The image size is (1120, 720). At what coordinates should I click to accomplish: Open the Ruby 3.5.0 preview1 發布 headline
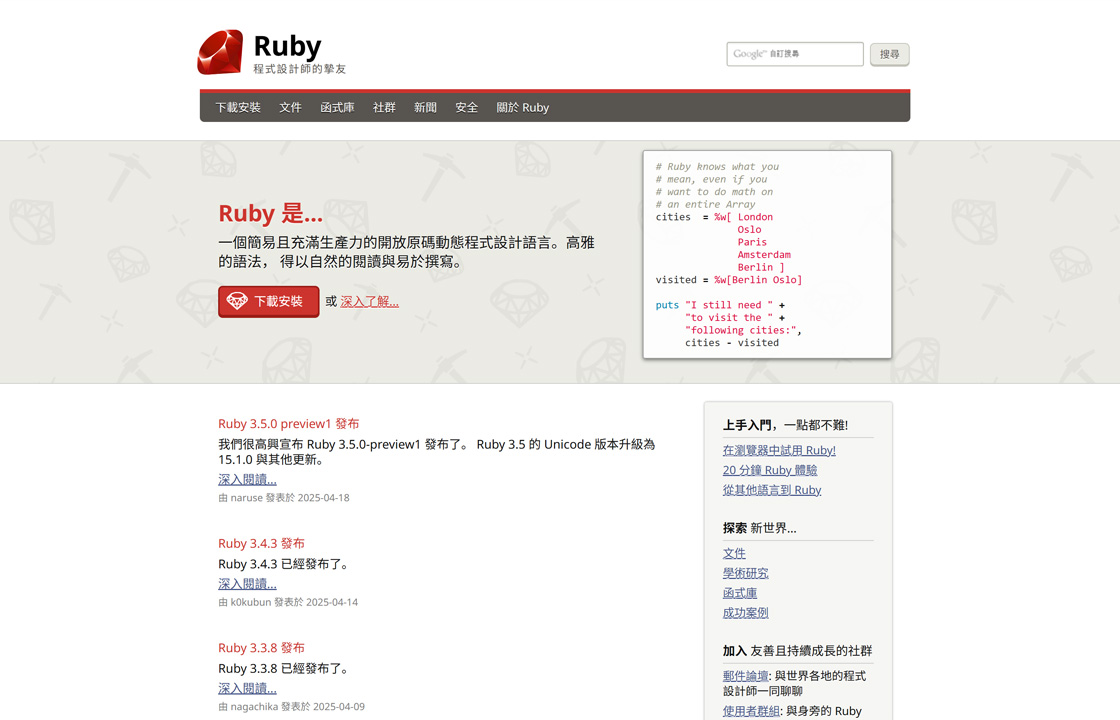[x=289, y=424]
